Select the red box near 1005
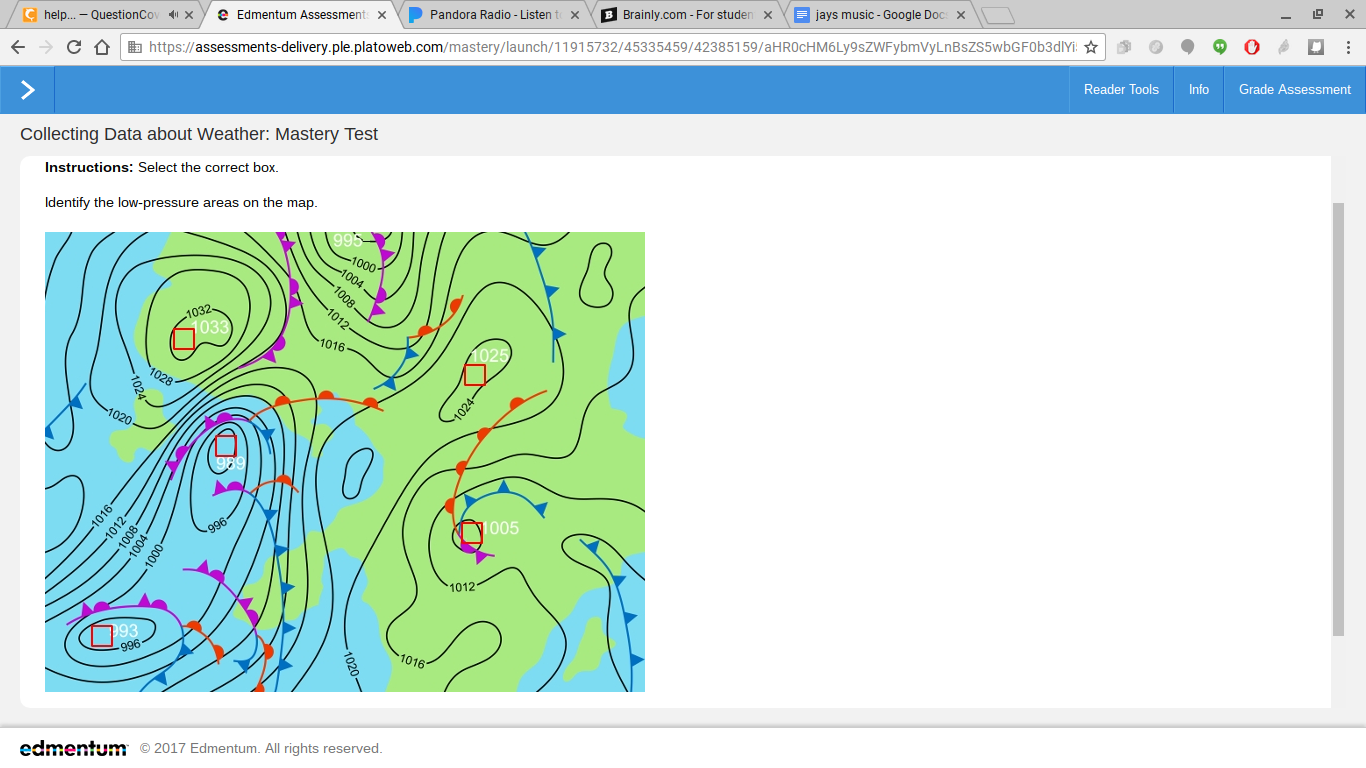Screen dimensions: 1366x768 click(472, 533)
